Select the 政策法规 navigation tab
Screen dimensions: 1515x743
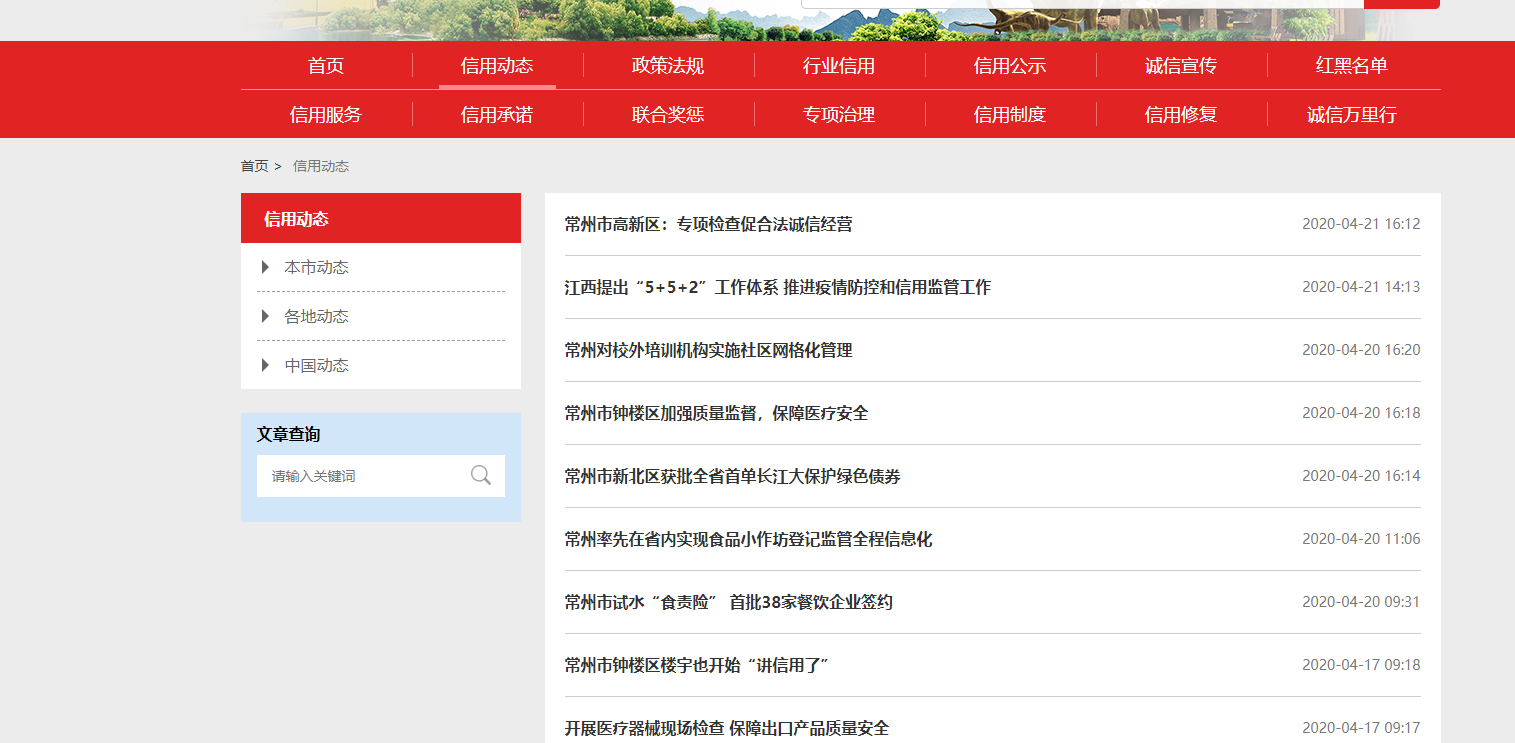click(668, 66)
